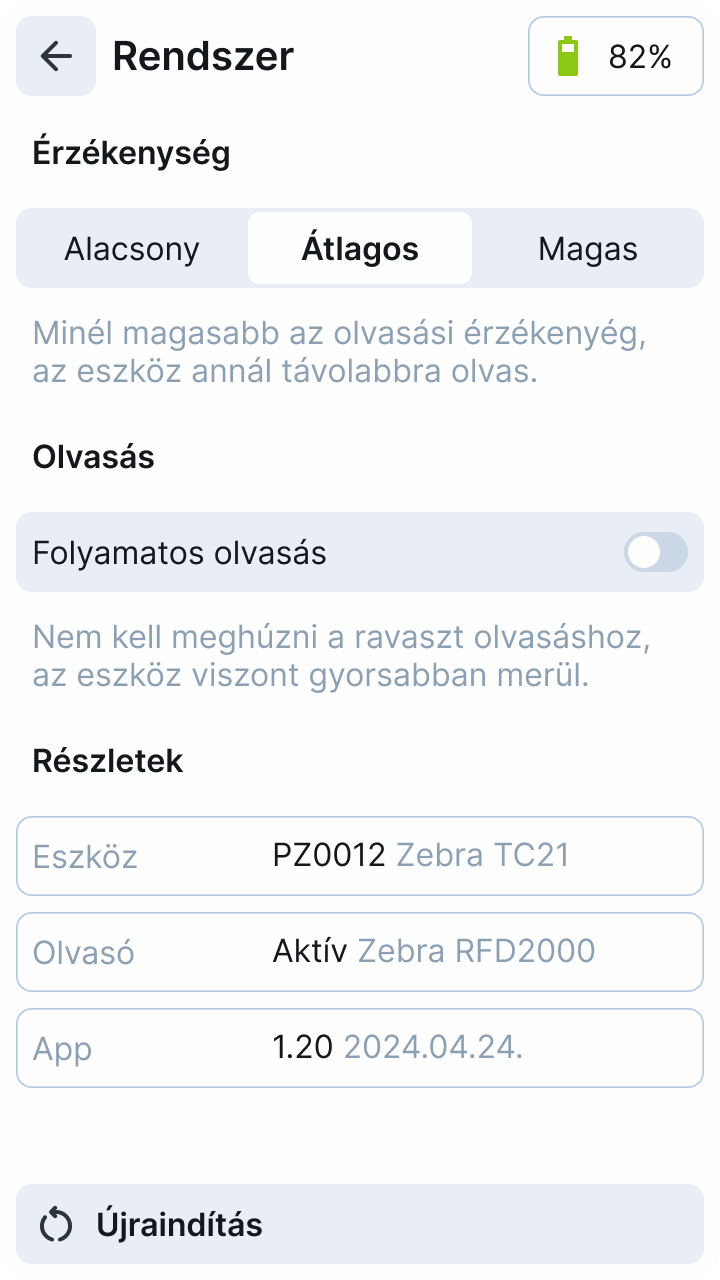720x1280 pixels.
Task: Click the Részletek section heading
Action: (x=108, y=761)
